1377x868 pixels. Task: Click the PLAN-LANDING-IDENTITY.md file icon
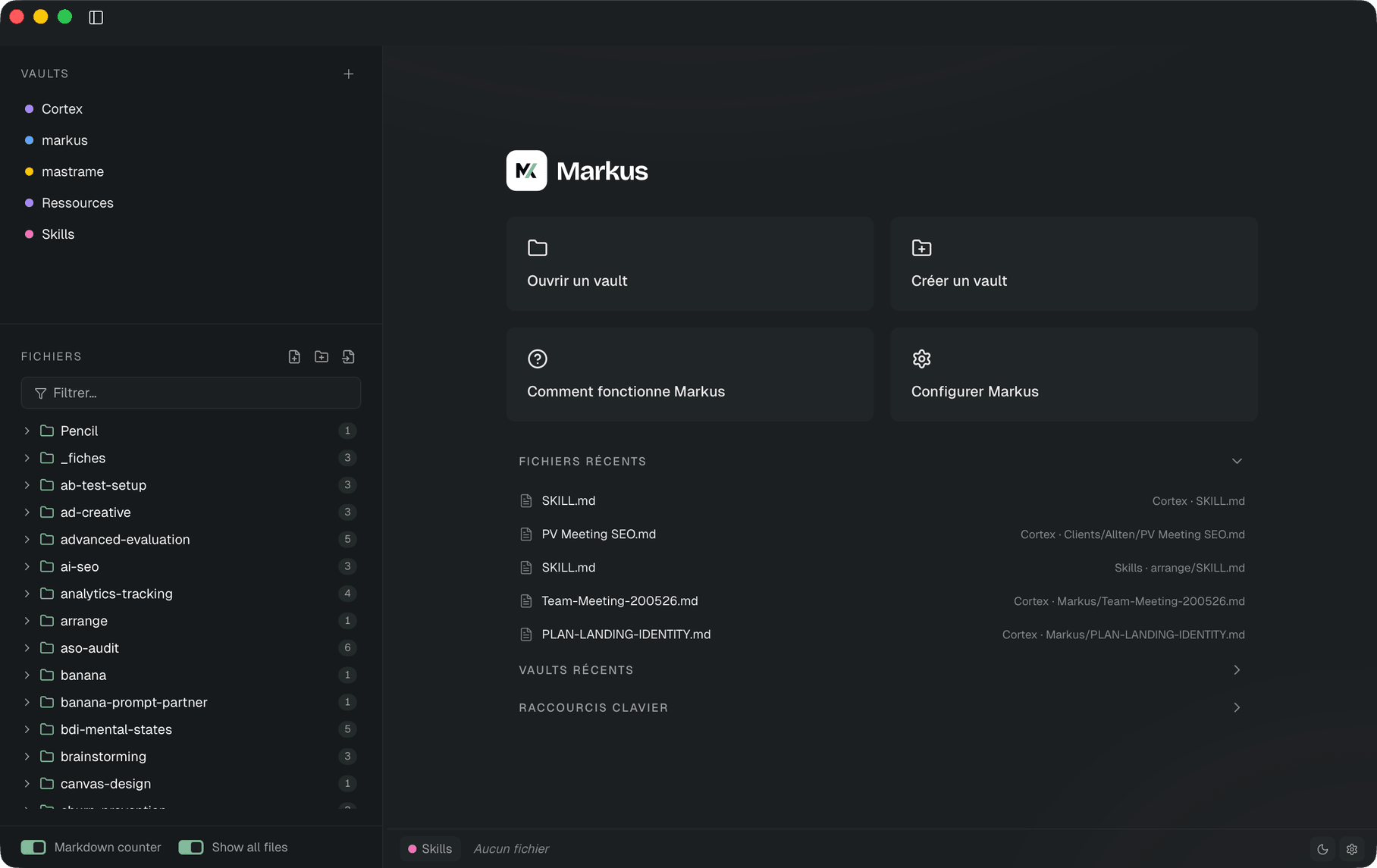[526, 635]
